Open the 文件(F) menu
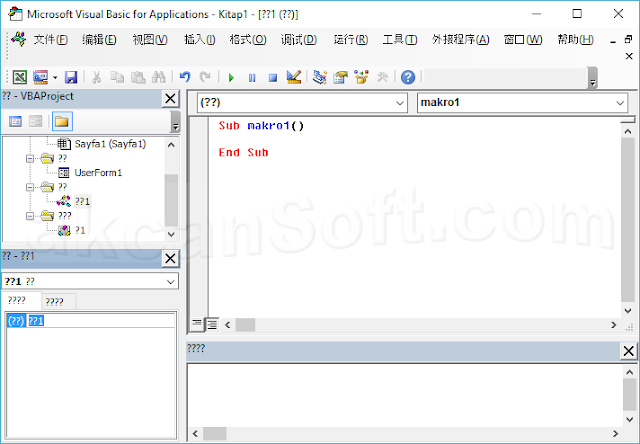The height and width of the screenshot is (444, 640). click(51, 40)
